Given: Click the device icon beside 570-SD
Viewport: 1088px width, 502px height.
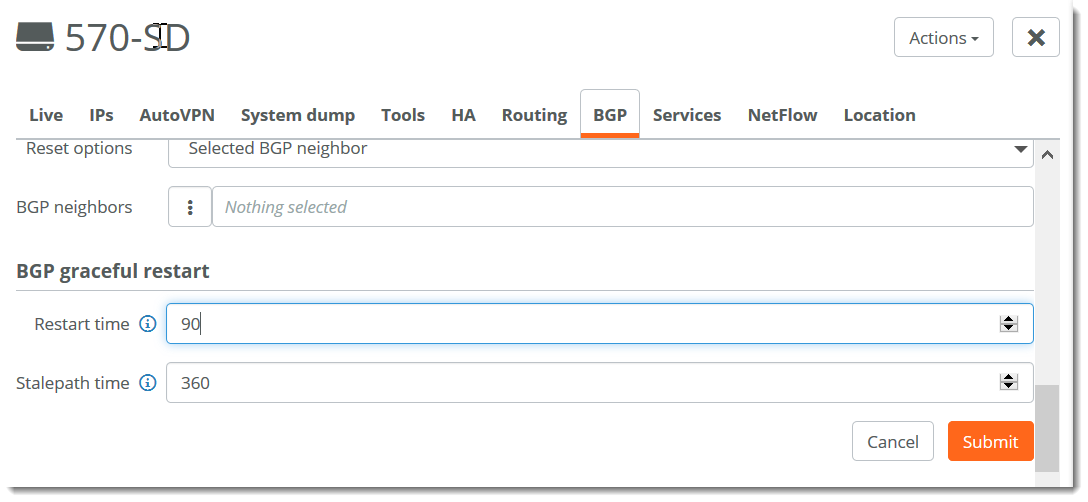Looking at the screenshot, I should 34,38.
